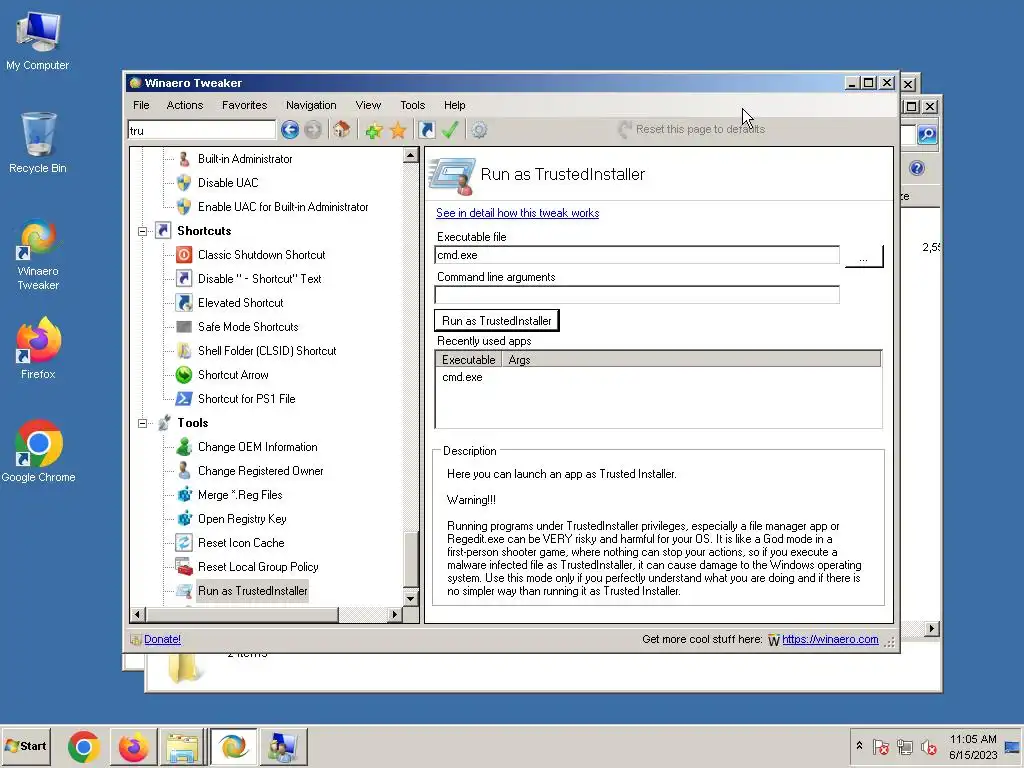Select Reset Icon Cache tool
Screen dimensions: 1024x768
(241, 543)
